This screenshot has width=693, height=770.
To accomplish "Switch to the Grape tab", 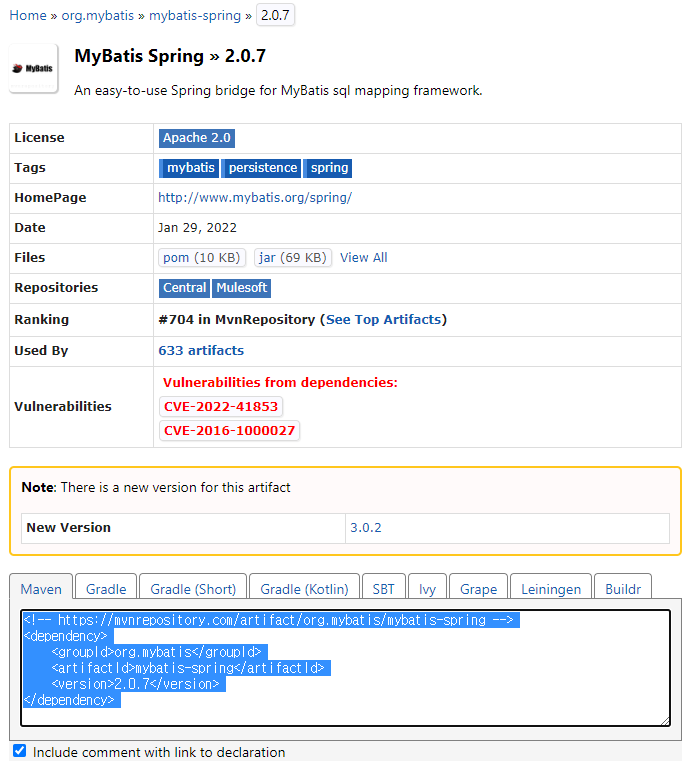I will [x=478, y=587].
